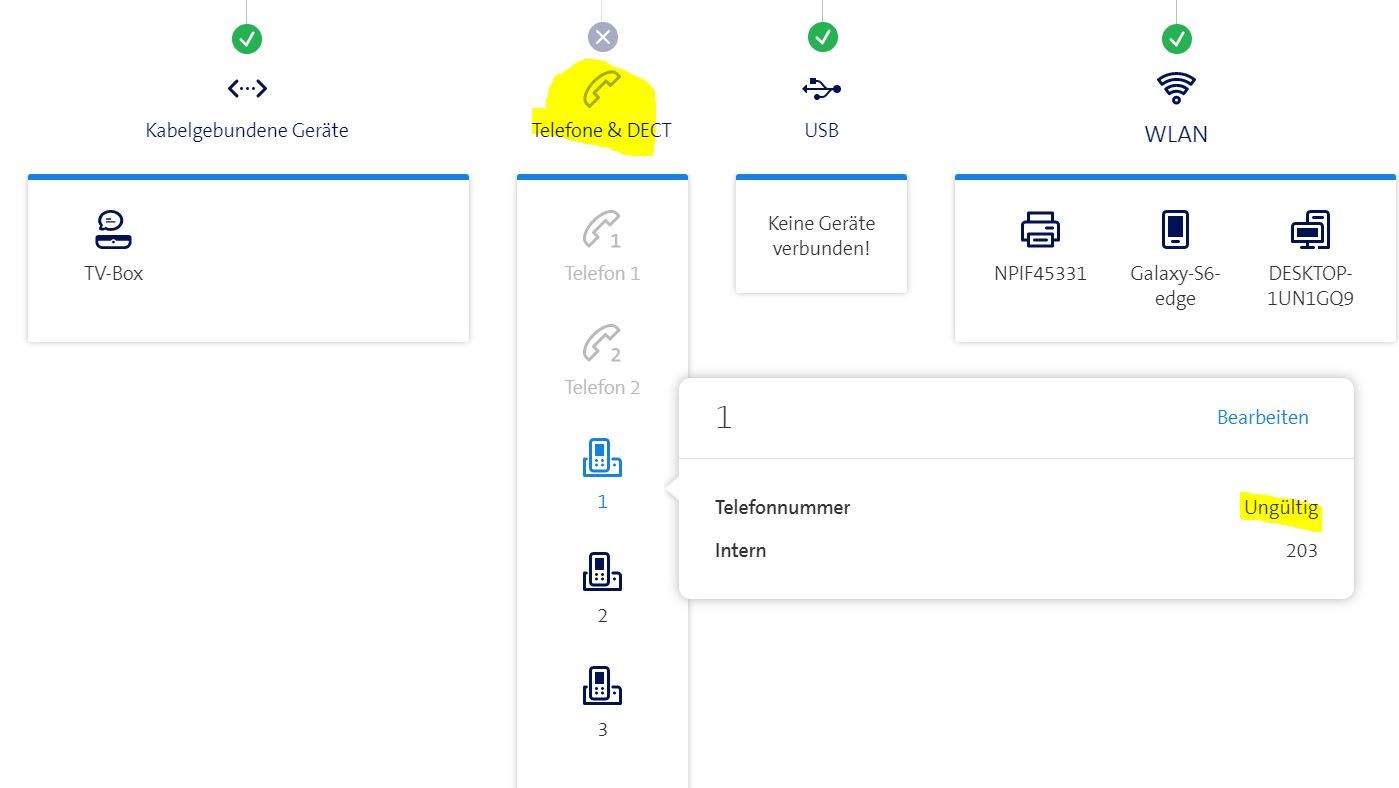Click the Telefone & DECT phone icon
Screen dimensions: 1399x788
point(602,89)
